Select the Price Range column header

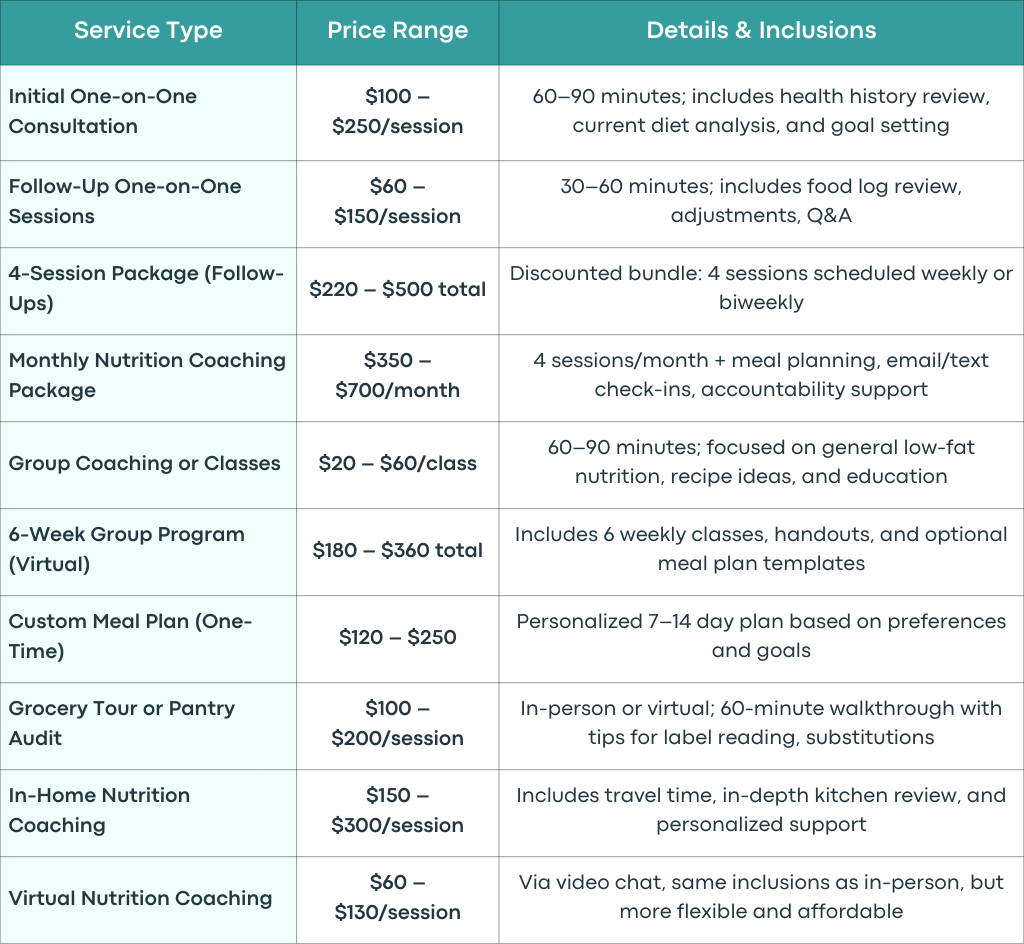398,31
